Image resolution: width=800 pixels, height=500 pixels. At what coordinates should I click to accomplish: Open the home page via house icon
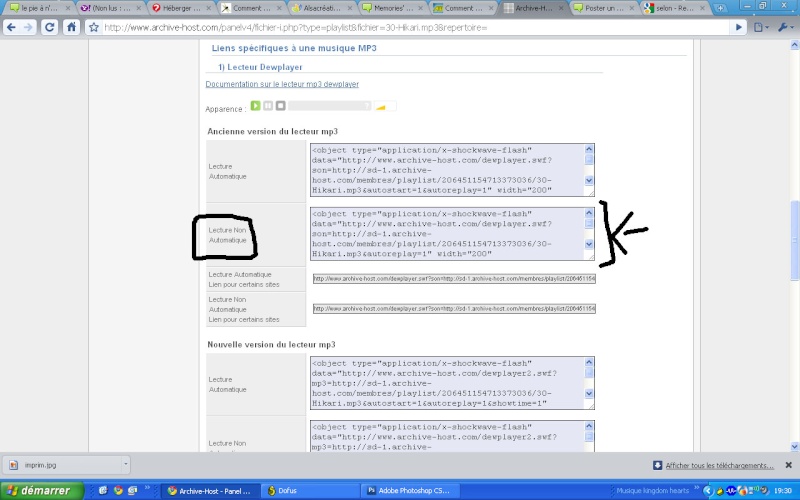(x=71, y=28)
